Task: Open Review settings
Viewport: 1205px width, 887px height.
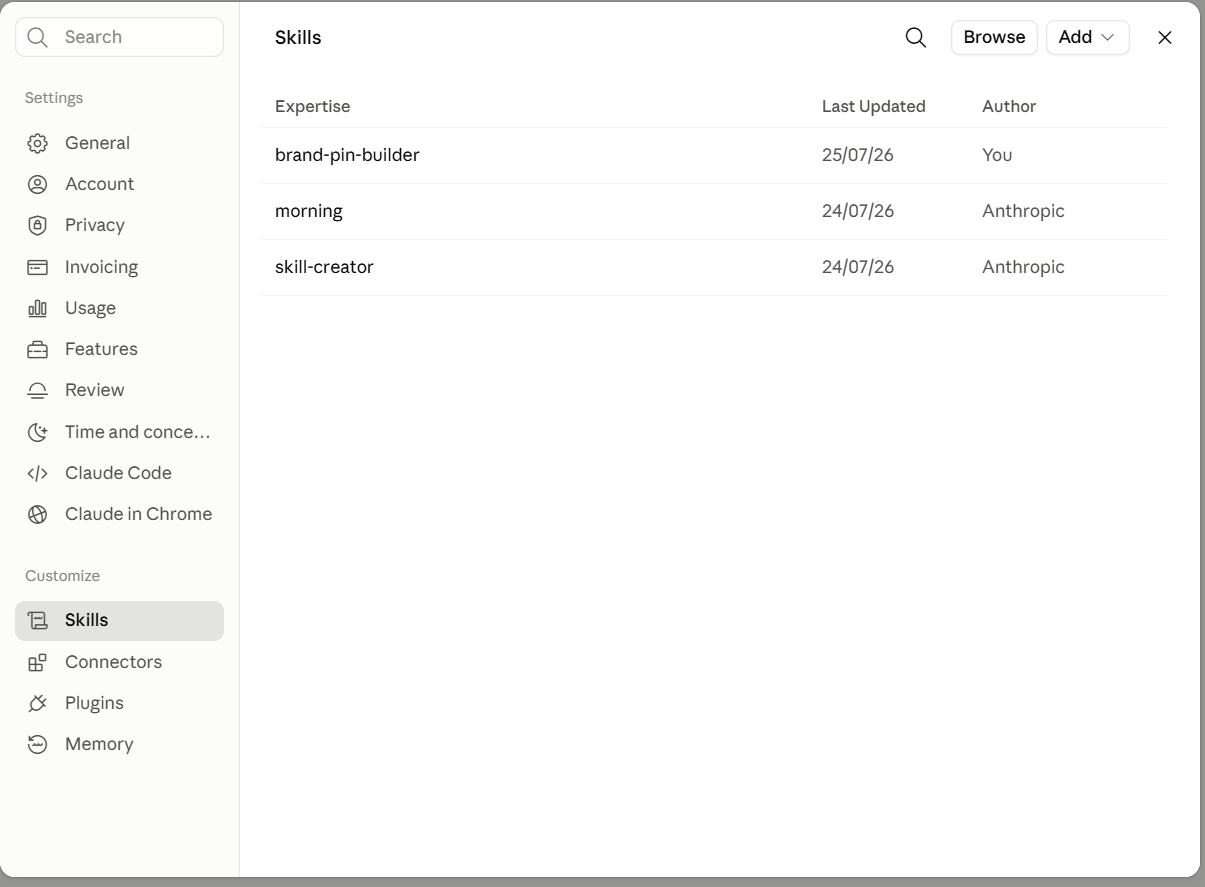Action: coord(119,390)
